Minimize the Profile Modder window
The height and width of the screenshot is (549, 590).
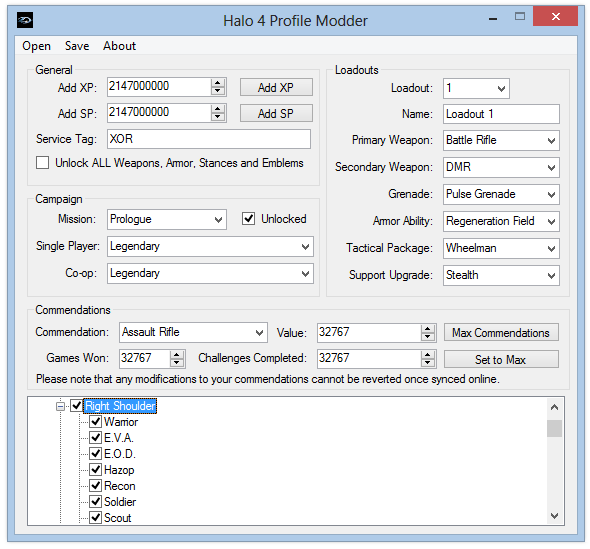tap(493, 18)
